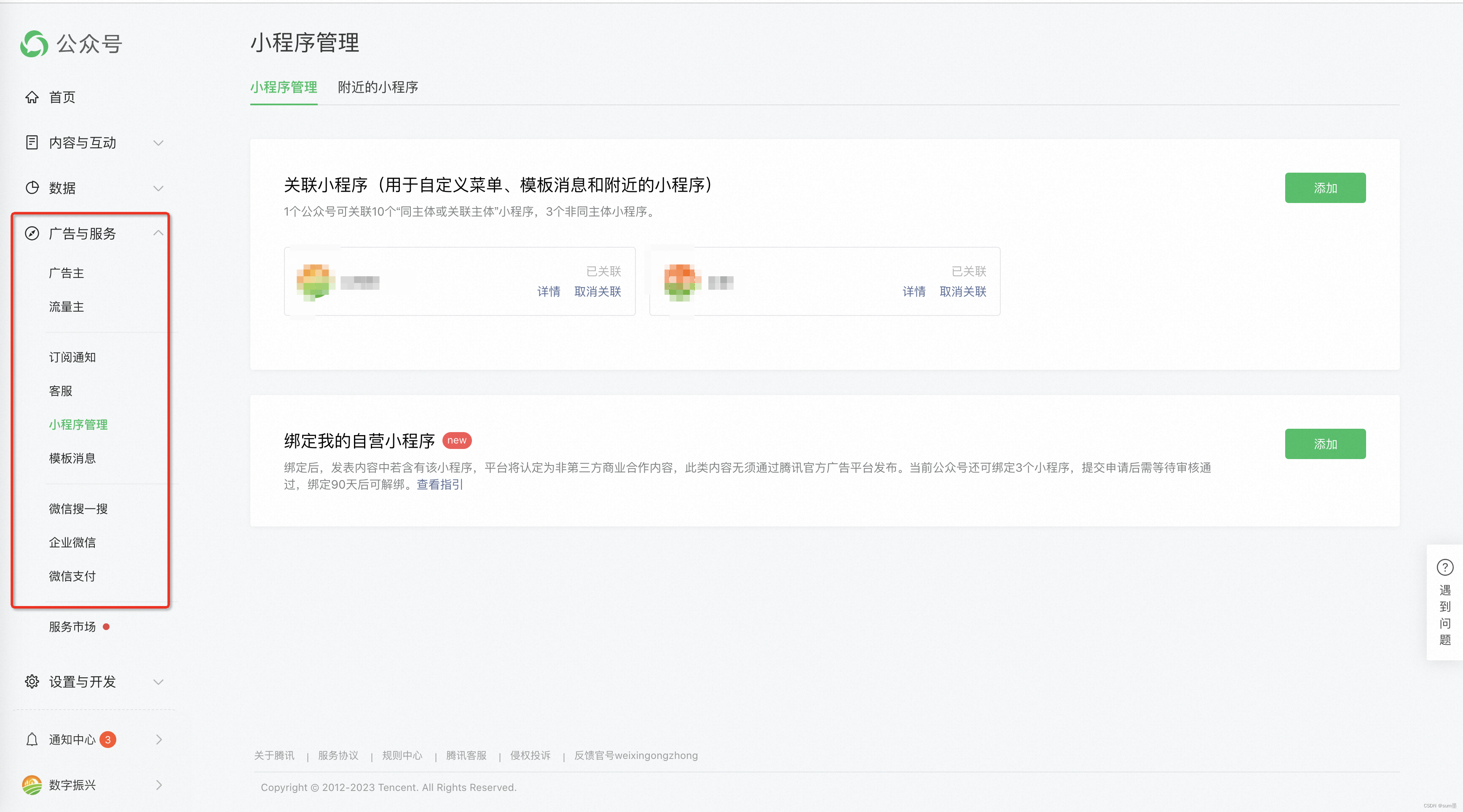
Task: Click the 查看指引 link
Action: (439, 484)
